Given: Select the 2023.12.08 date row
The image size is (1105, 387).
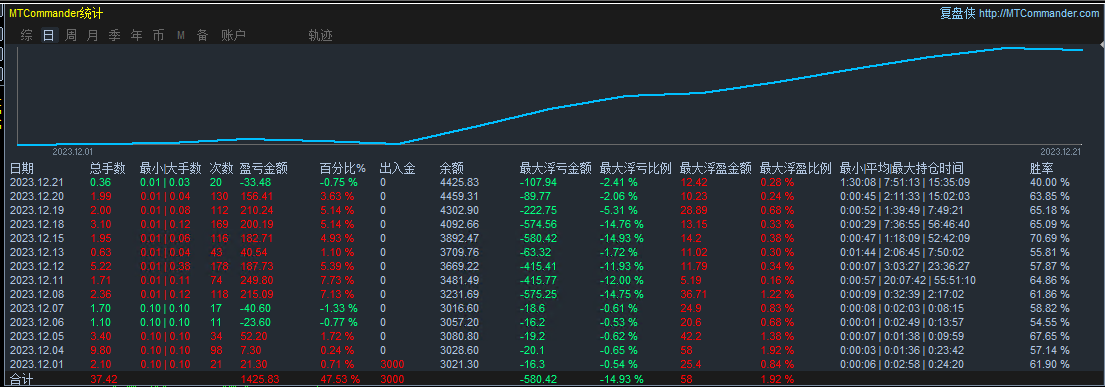Looking at the screenshot, I should pyautogui.click(x=37, y=294).
